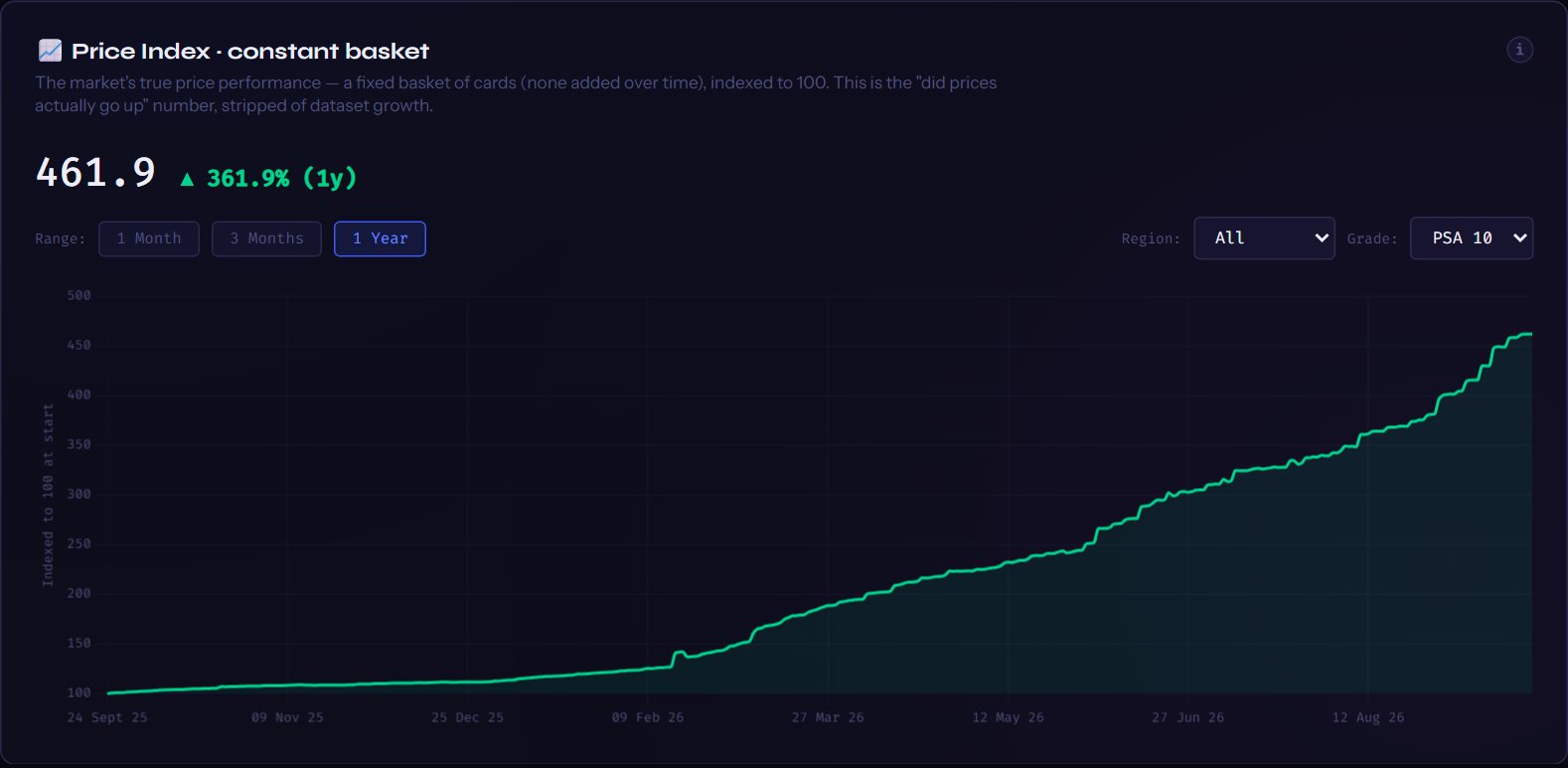This screenshot has width=1568, height=768.
Task: Click the 461.9 index value
Action: click(95, 173)
